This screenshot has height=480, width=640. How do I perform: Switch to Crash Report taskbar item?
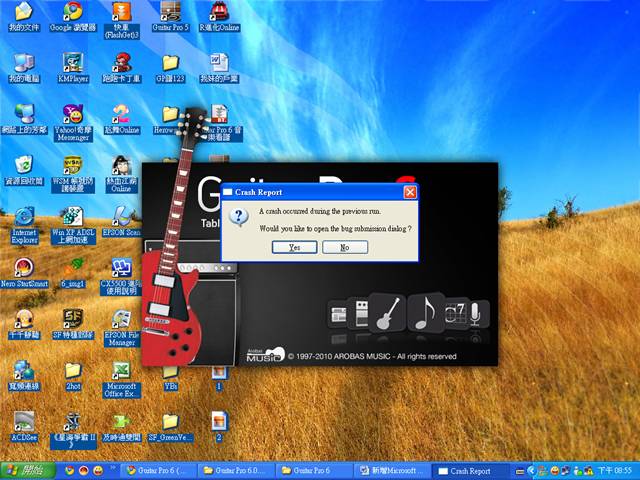click(x=470, y=471)
